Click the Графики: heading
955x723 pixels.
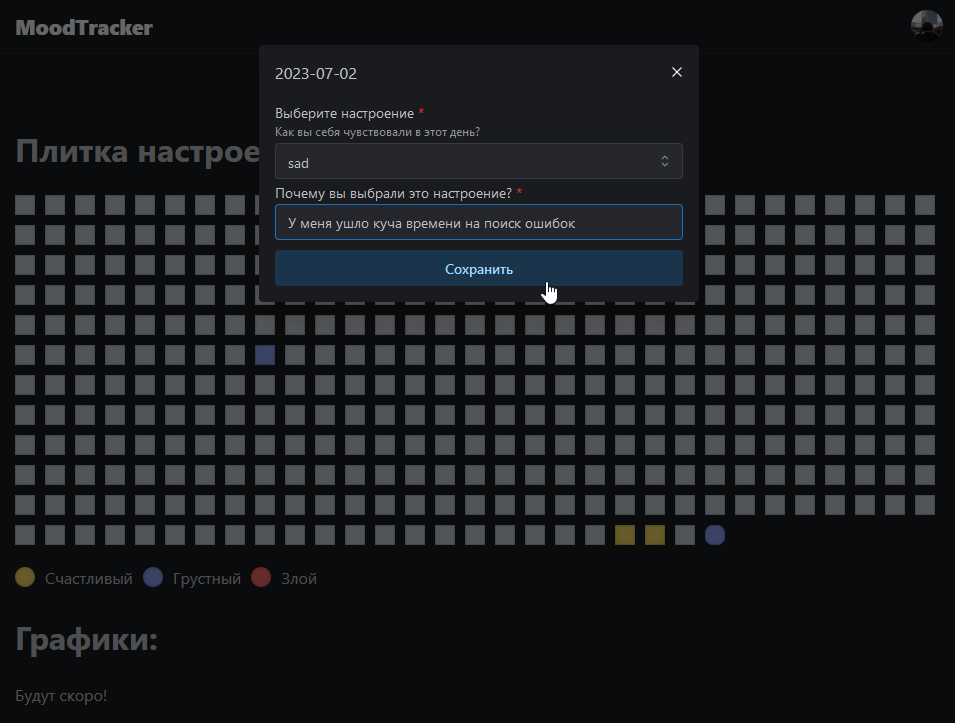pos(86,640)
